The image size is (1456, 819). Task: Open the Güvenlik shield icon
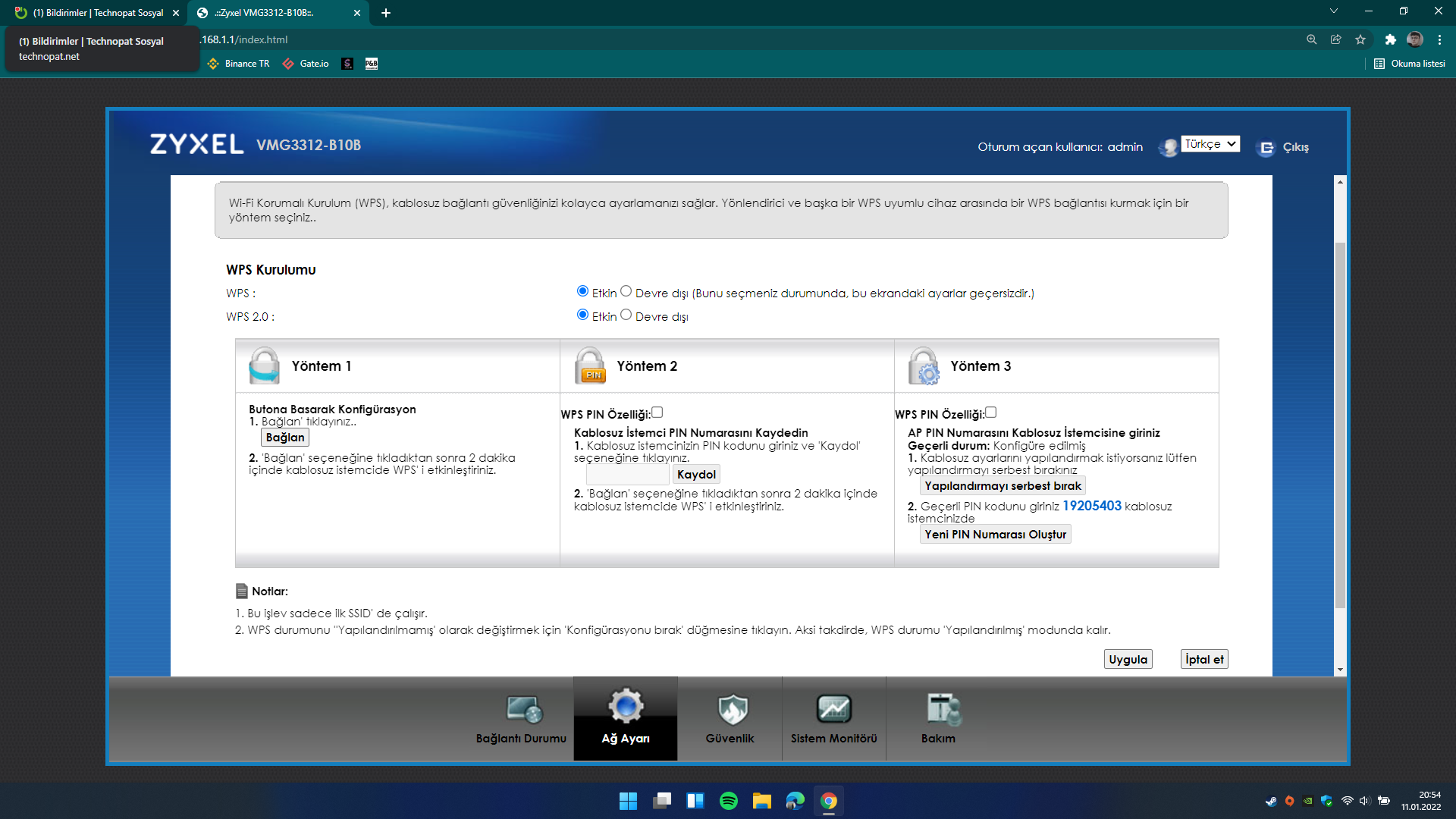point(732,710)
